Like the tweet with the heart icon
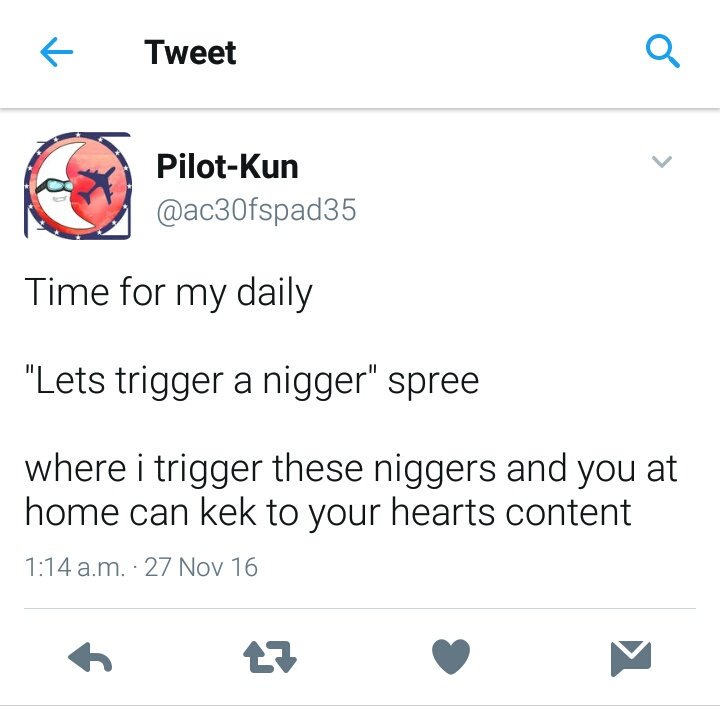 [451, 656]
